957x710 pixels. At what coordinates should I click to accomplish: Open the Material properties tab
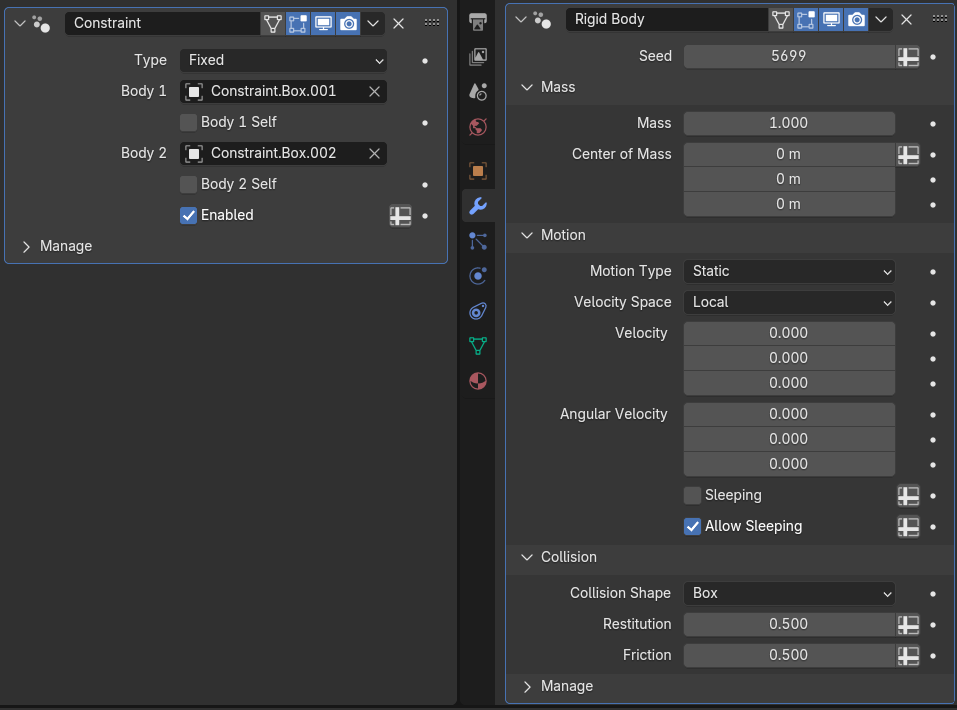pyautogui.click(x=478, y=381)
